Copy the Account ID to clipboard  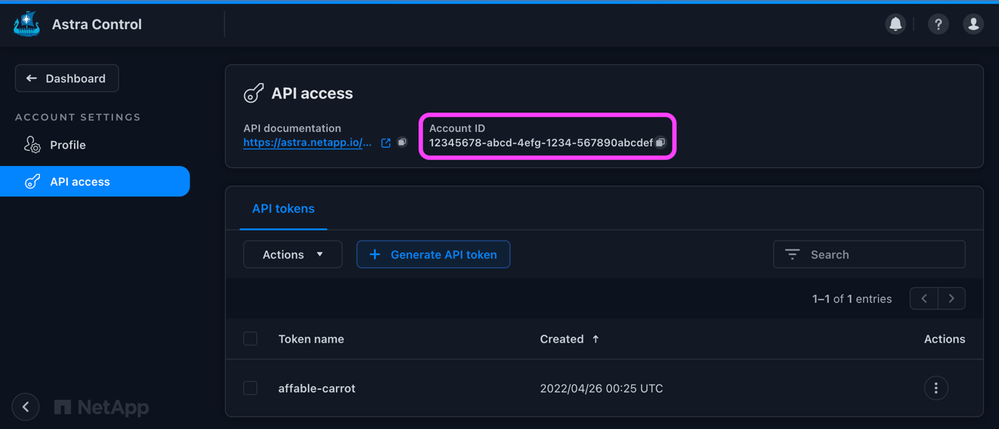pyautogui.click(x=661, y=143)
